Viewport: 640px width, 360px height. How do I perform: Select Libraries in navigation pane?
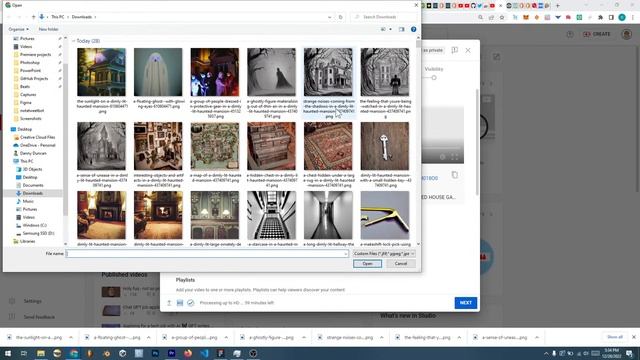27,241
